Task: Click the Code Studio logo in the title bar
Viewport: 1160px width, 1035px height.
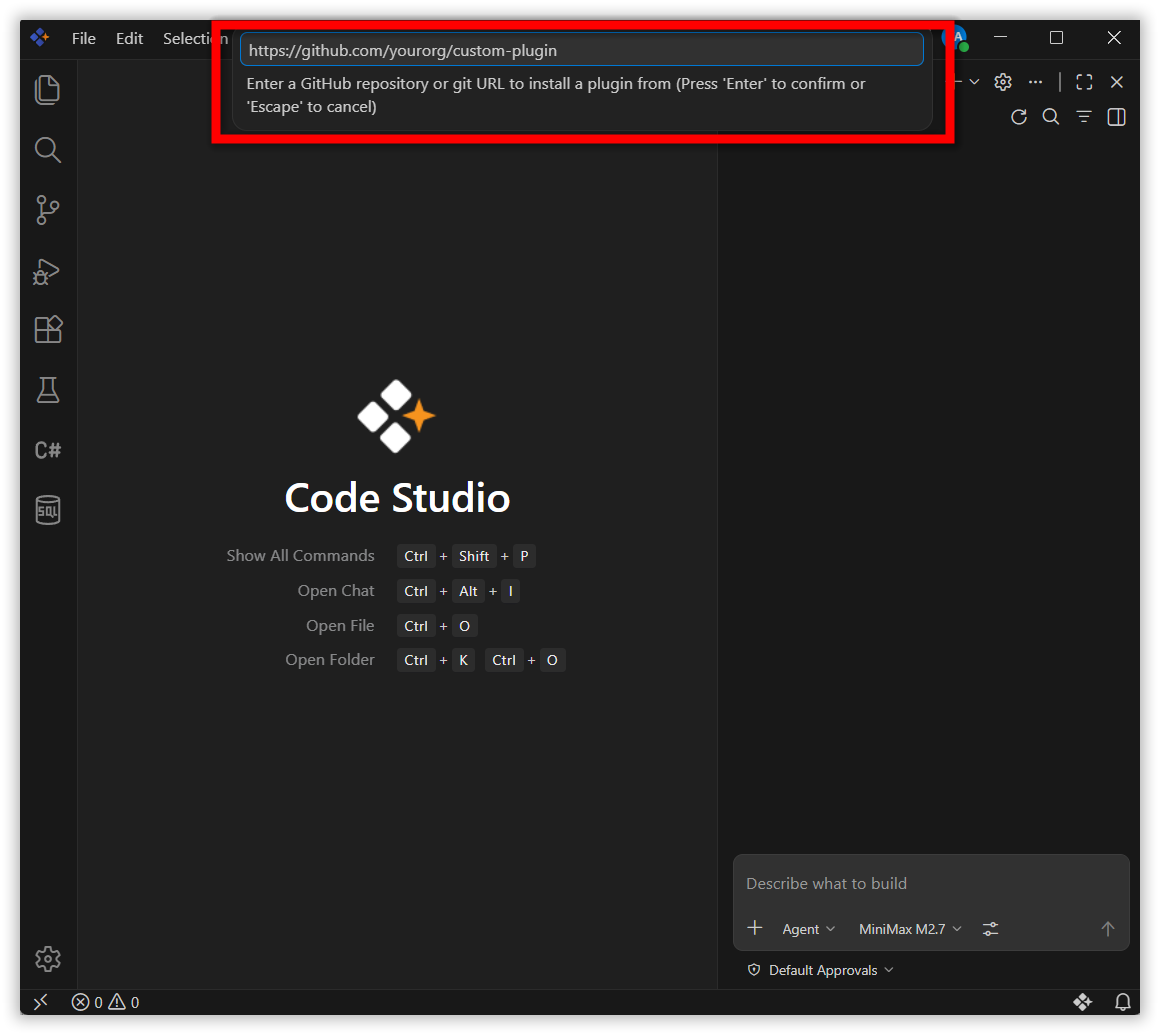Action: coord(40,37)
